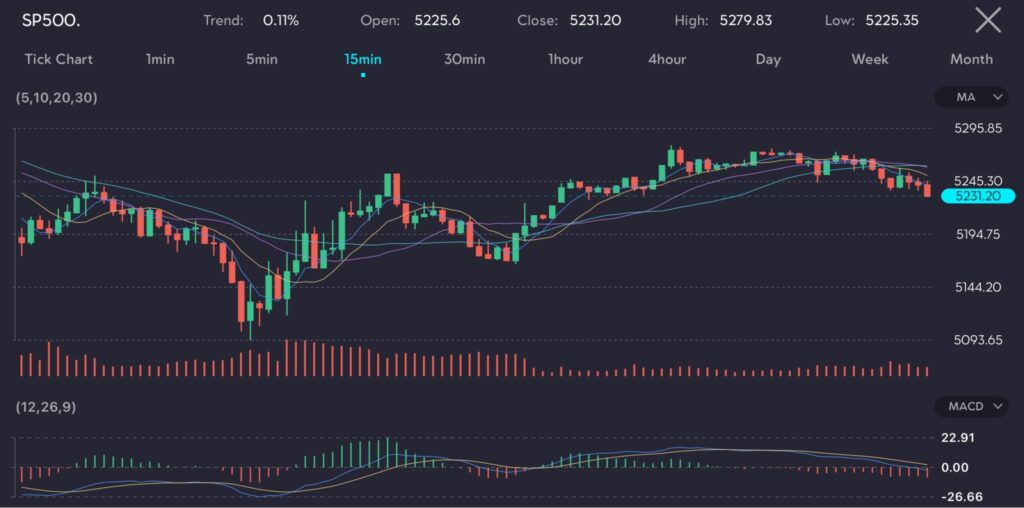Open the MACD indicator dropdown

[x=972, y=406]
